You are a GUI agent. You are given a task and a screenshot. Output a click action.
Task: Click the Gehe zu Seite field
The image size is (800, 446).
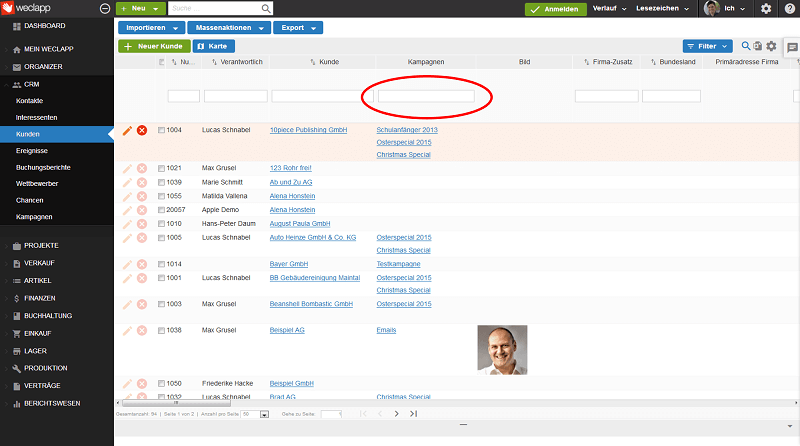pyautogui.click(x=331, y=414)
